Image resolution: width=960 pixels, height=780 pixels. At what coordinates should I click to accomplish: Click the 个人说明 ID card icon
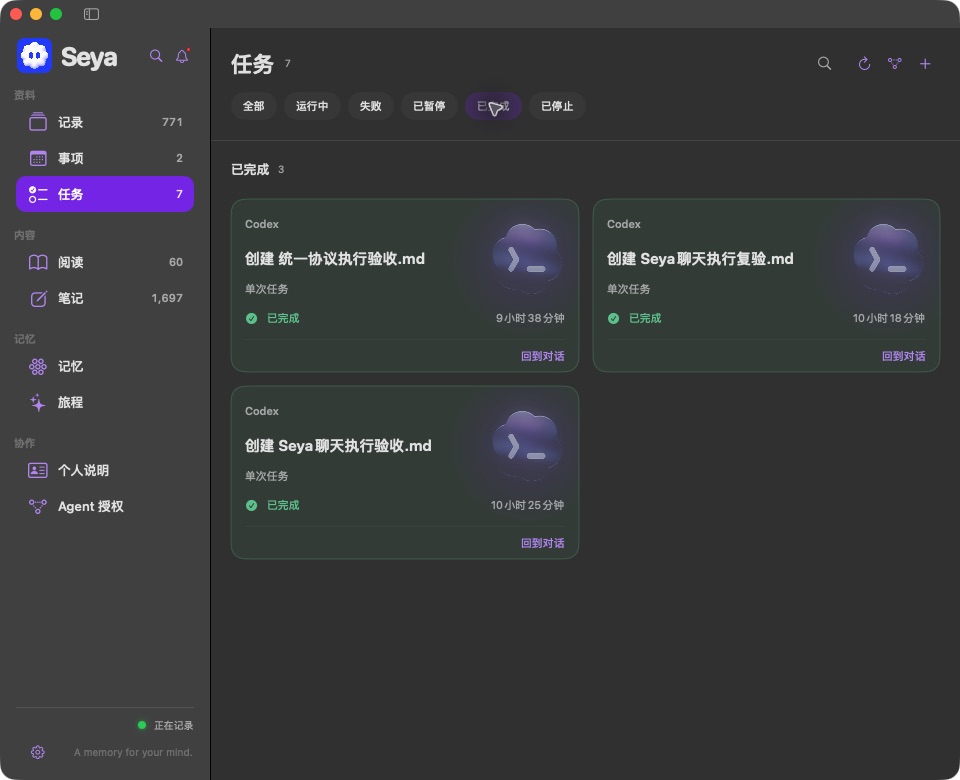coord(38,470)
